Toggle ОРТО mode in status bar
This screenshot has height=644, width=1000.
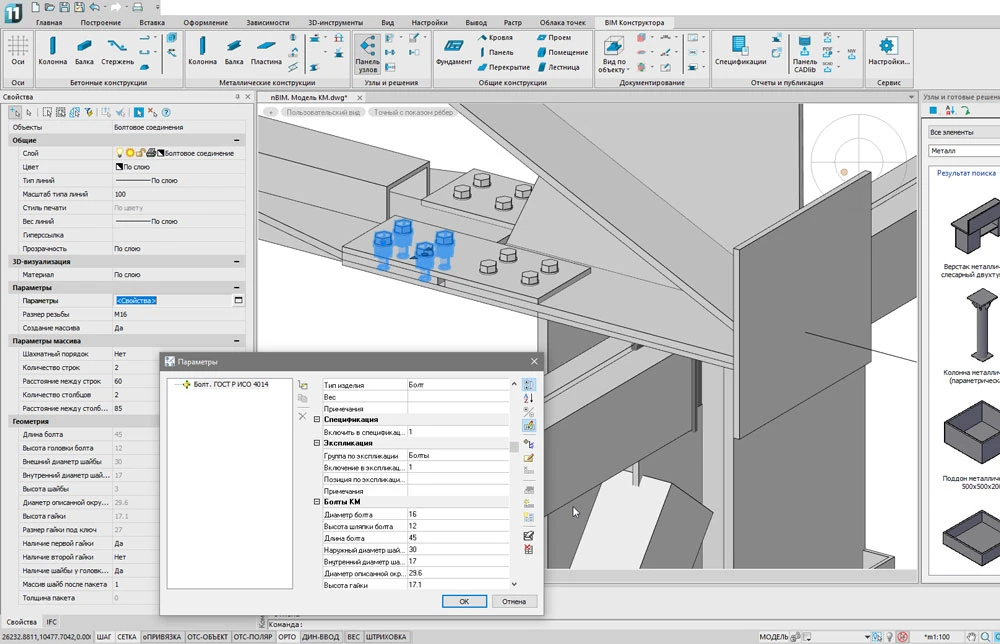click(x=287, y=637)
